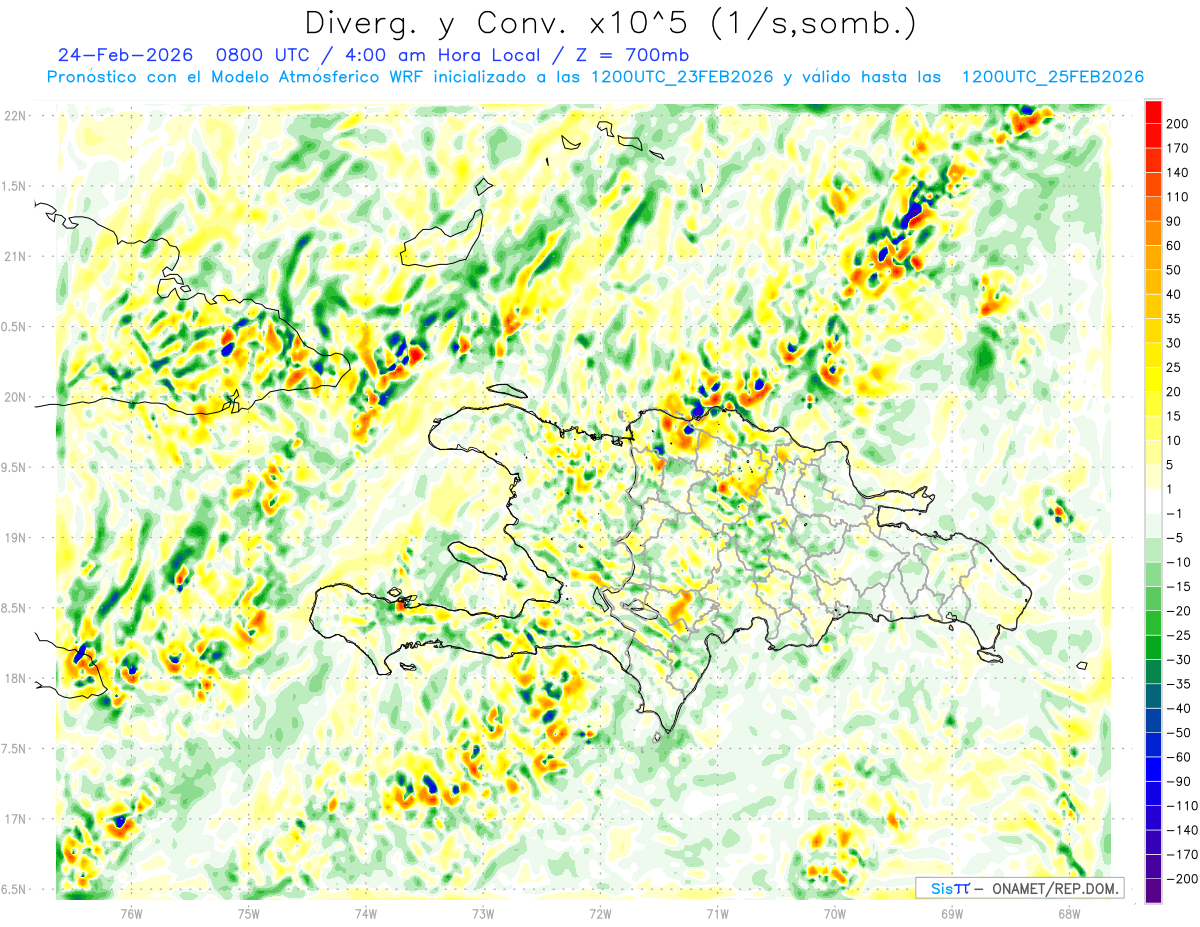Click the '1200UTC_25FEB2026' valid-until text
This screenshot has width=1200, height=927.
click(1052, 77)
